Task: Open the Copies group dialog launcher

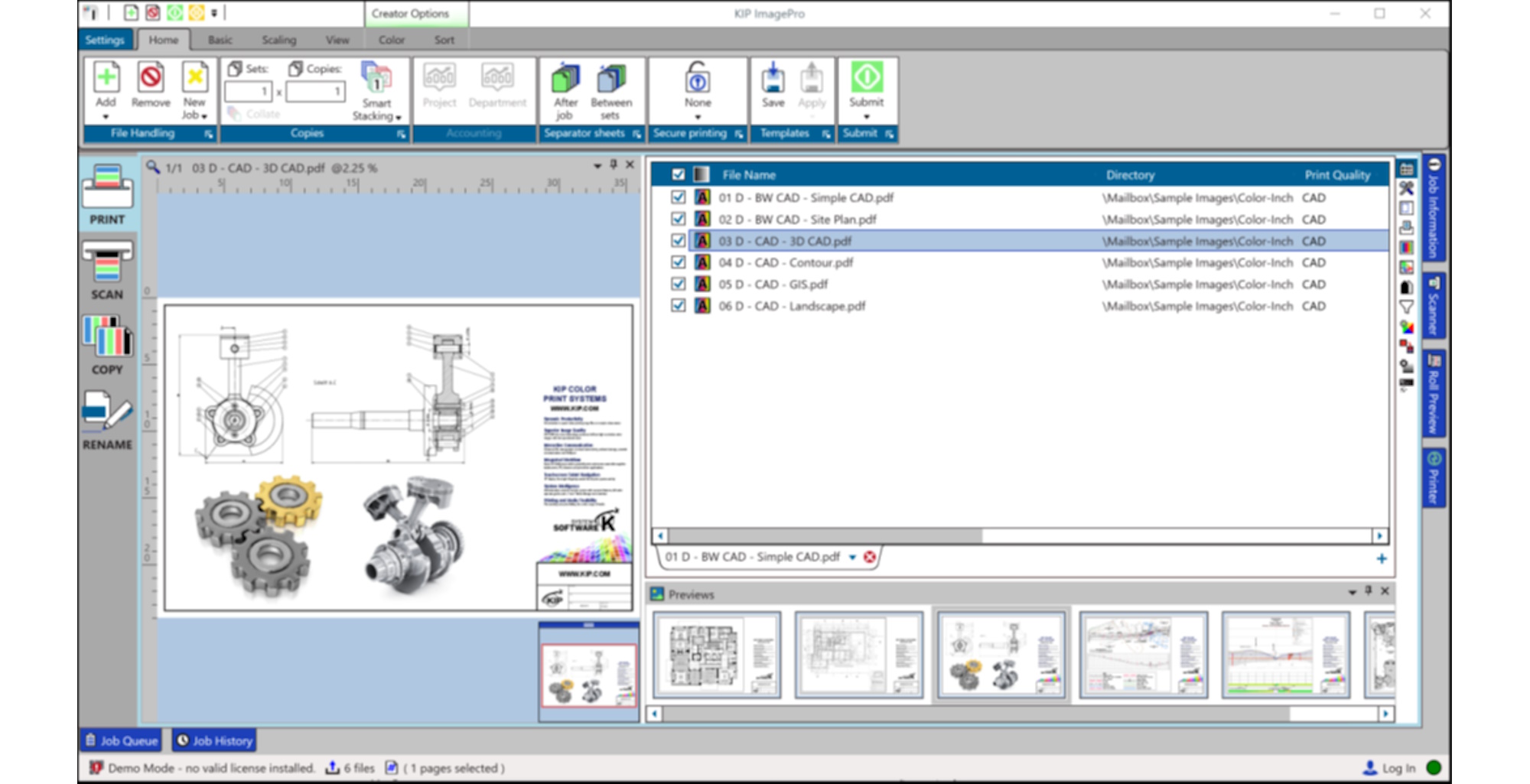Action: (x=401, y=134)
